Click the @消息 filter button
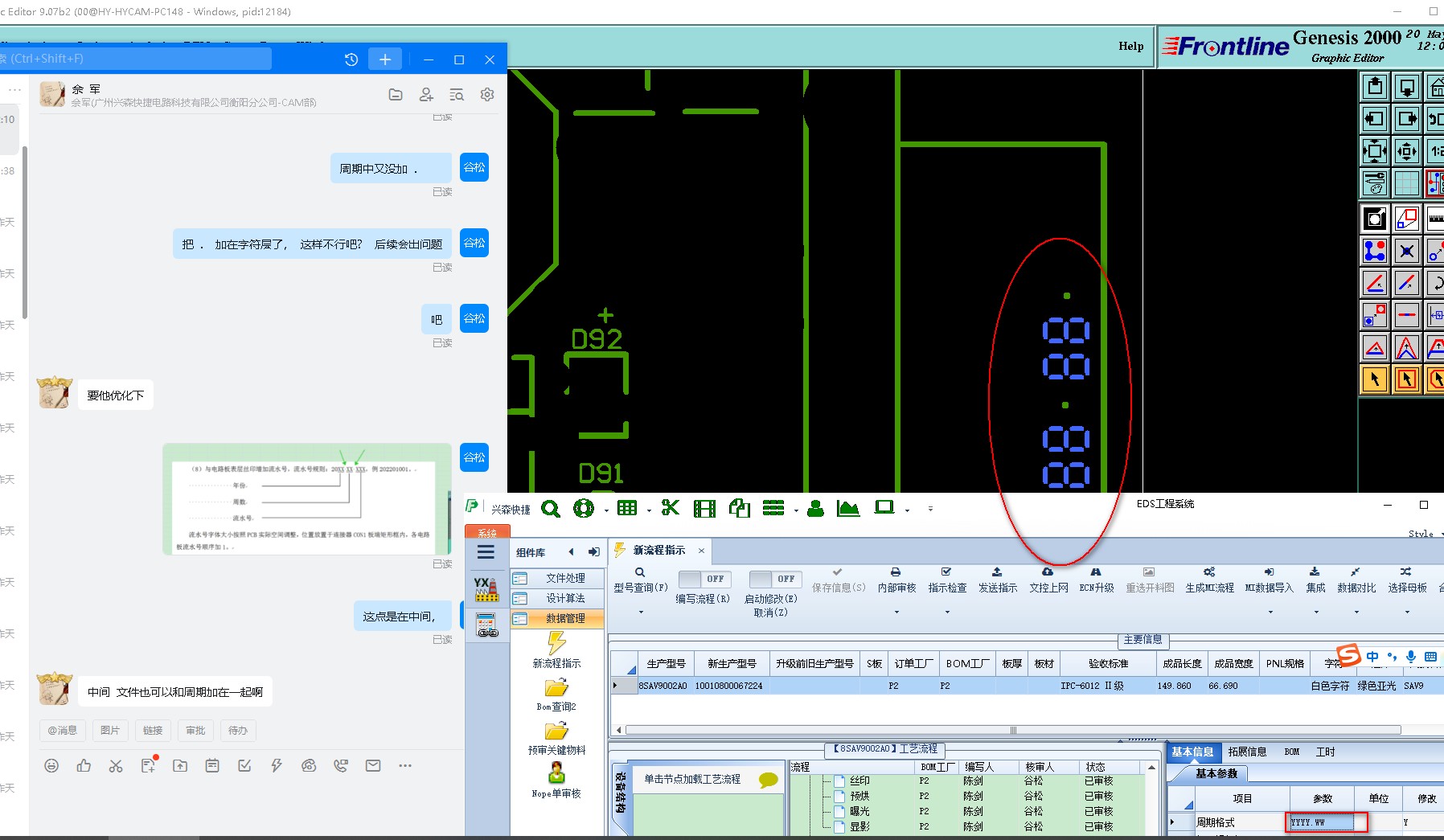 point(63,731)
